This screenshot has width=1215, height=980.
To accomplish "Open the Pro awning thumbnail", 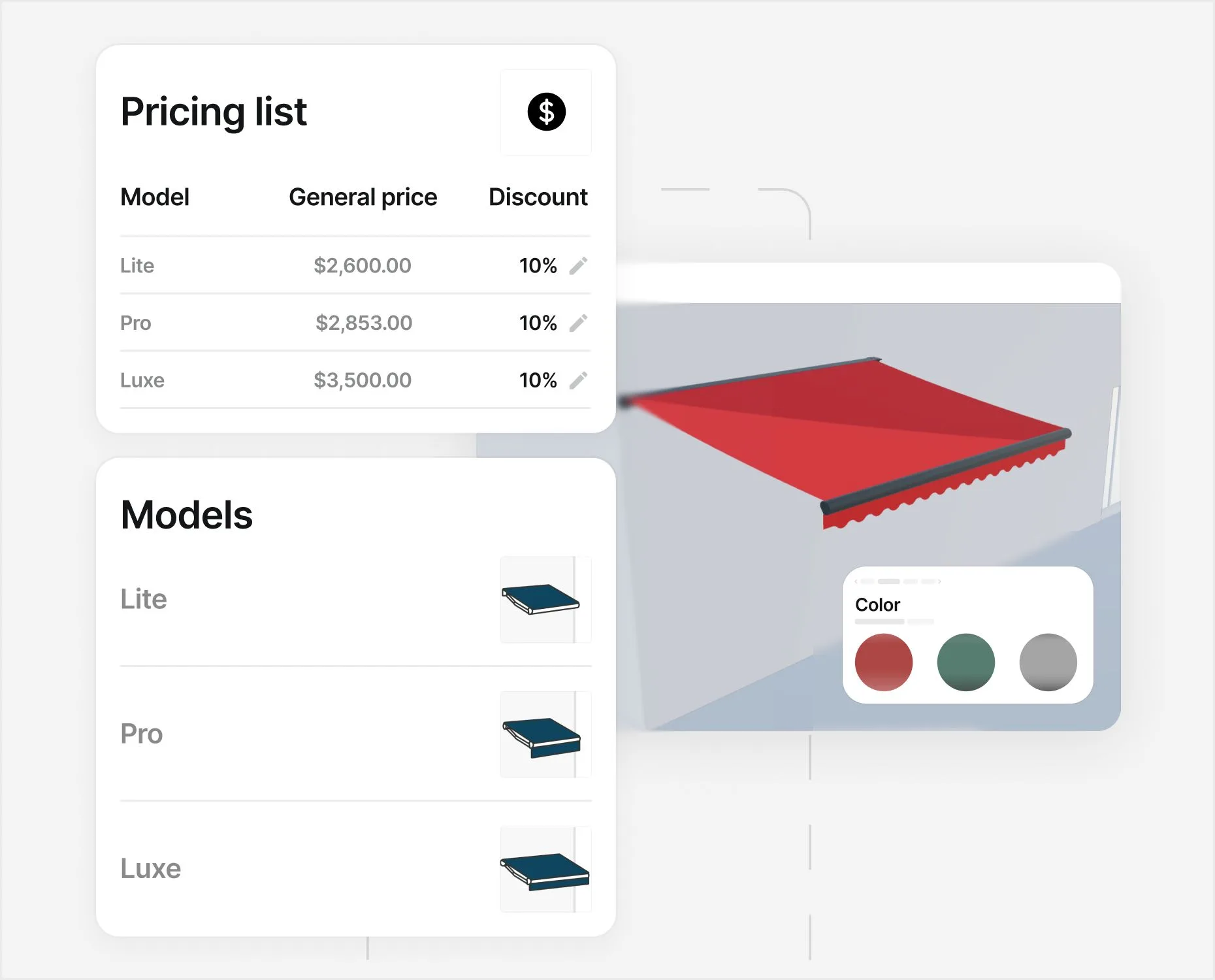I will (545, 734).
